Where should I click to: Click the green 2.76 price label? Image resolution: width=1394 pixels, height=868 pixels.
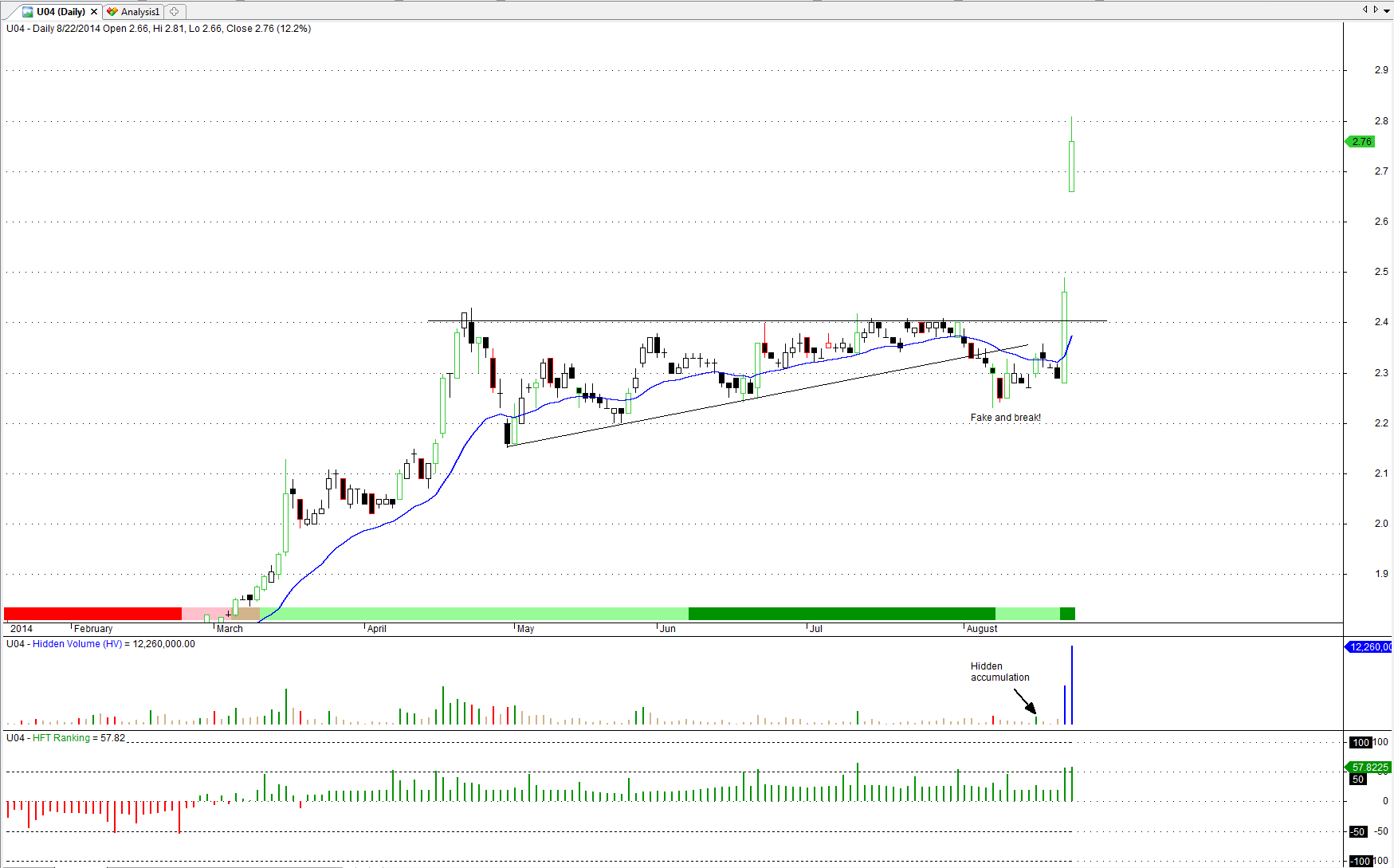pyautogui.click(x=1361, y=142)
